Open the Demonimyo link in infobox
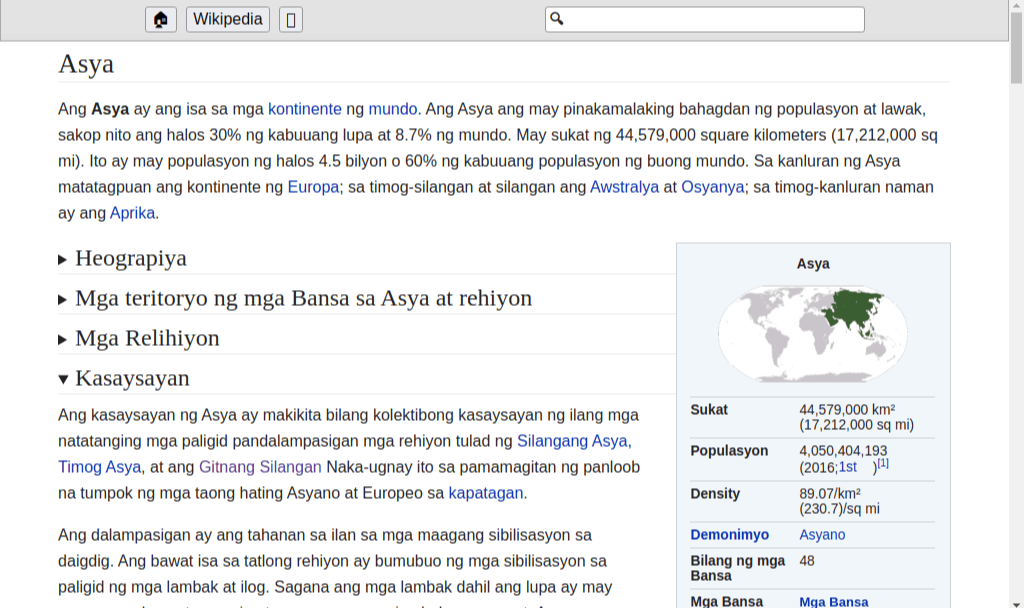This screenshot has width=1024, height=608. [x=729, y=535]
